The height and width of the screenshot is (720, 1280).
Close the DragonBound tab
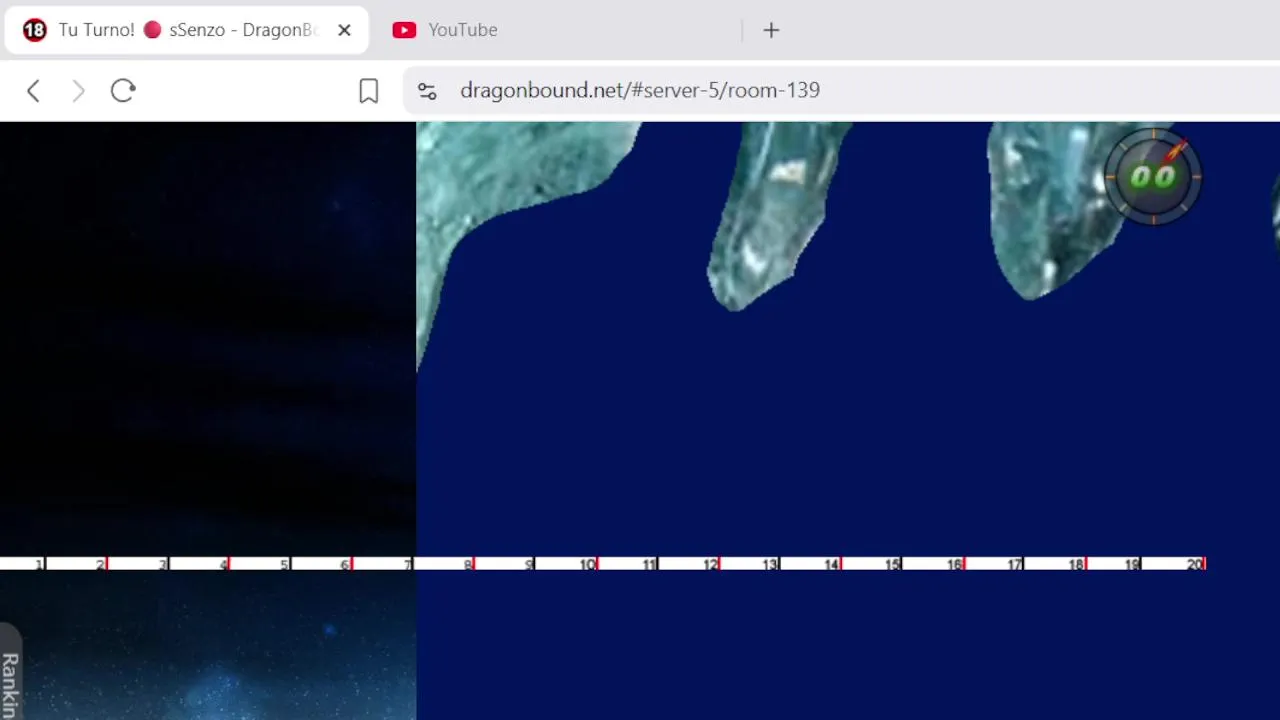click(x=344, y=30)
